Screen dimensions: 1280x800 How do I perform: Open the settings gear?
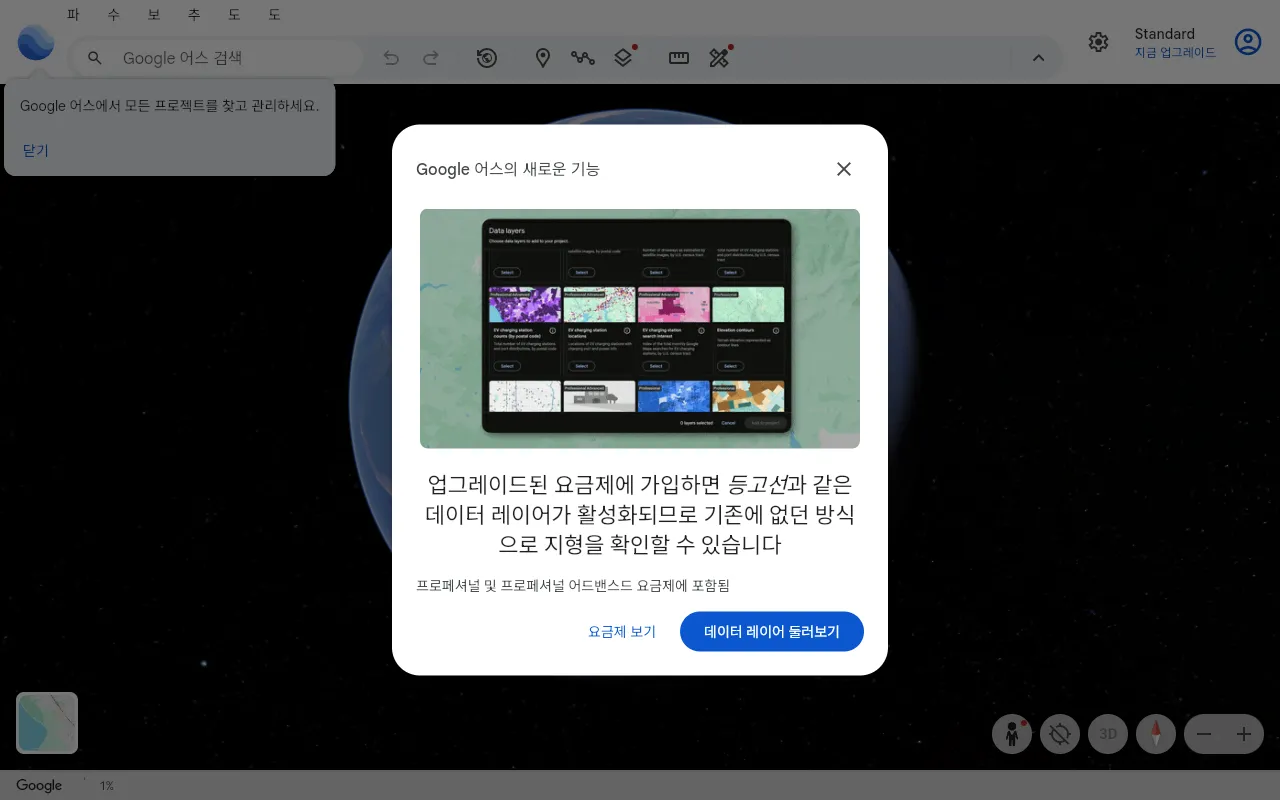(x=1099, y=42)
